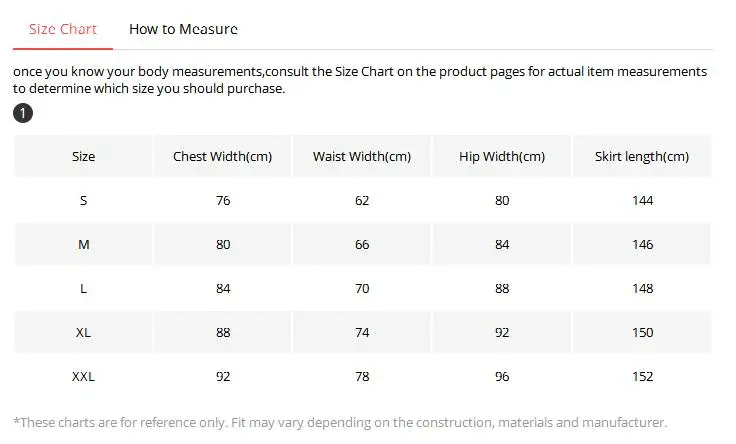The height and width of the screenshot is (444, 736).
Task: Click the XXL size row label
Action: pyautogui.click(x=84, y=377)
